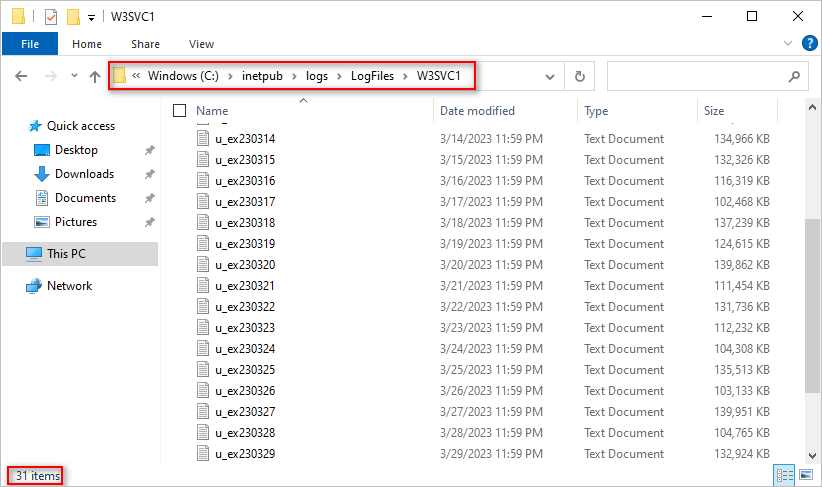Screen dimensions: 822x487
Task: Open Downloads in Quick access
Action: (84, 174)
